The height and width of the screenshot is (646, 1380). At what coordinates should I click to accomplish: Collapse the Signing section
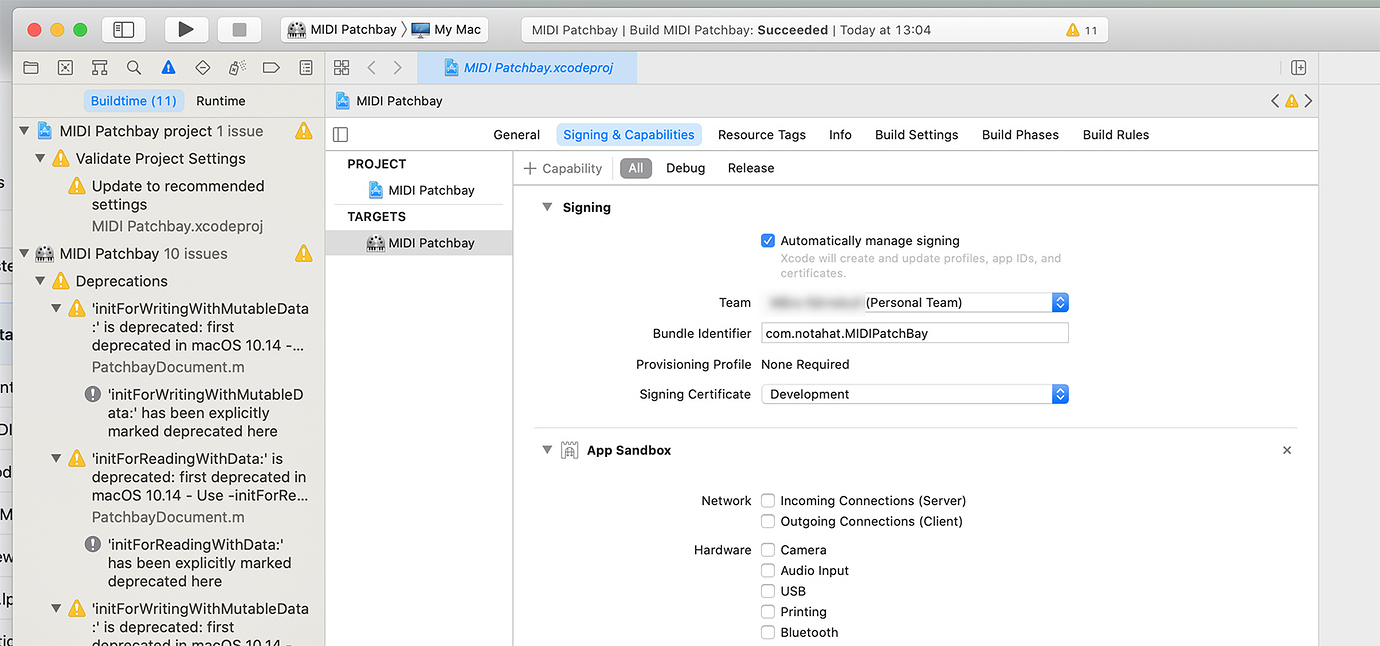[x=547, y=208]
